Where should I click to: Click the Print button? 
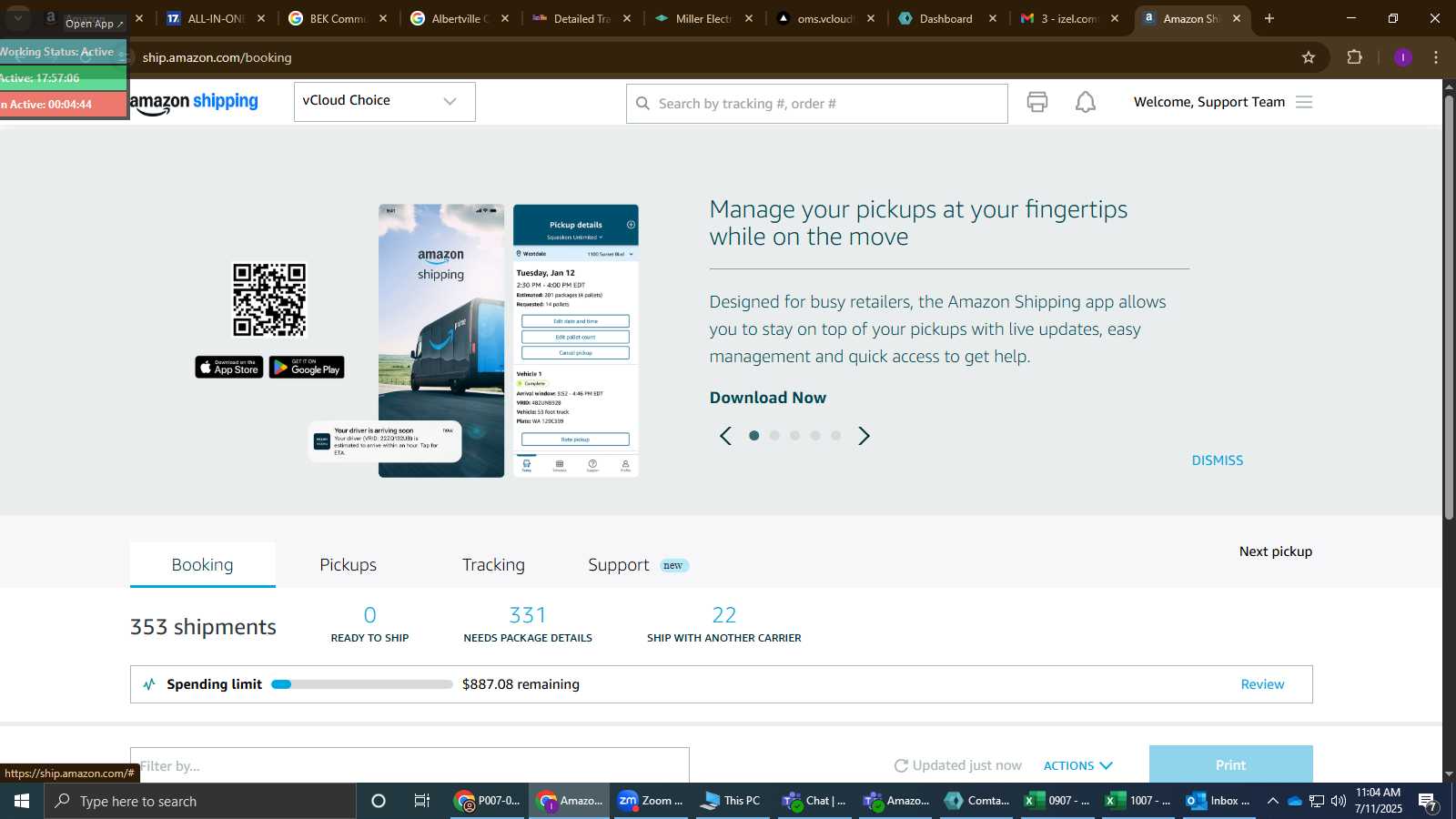click(x=1230, y=764)
